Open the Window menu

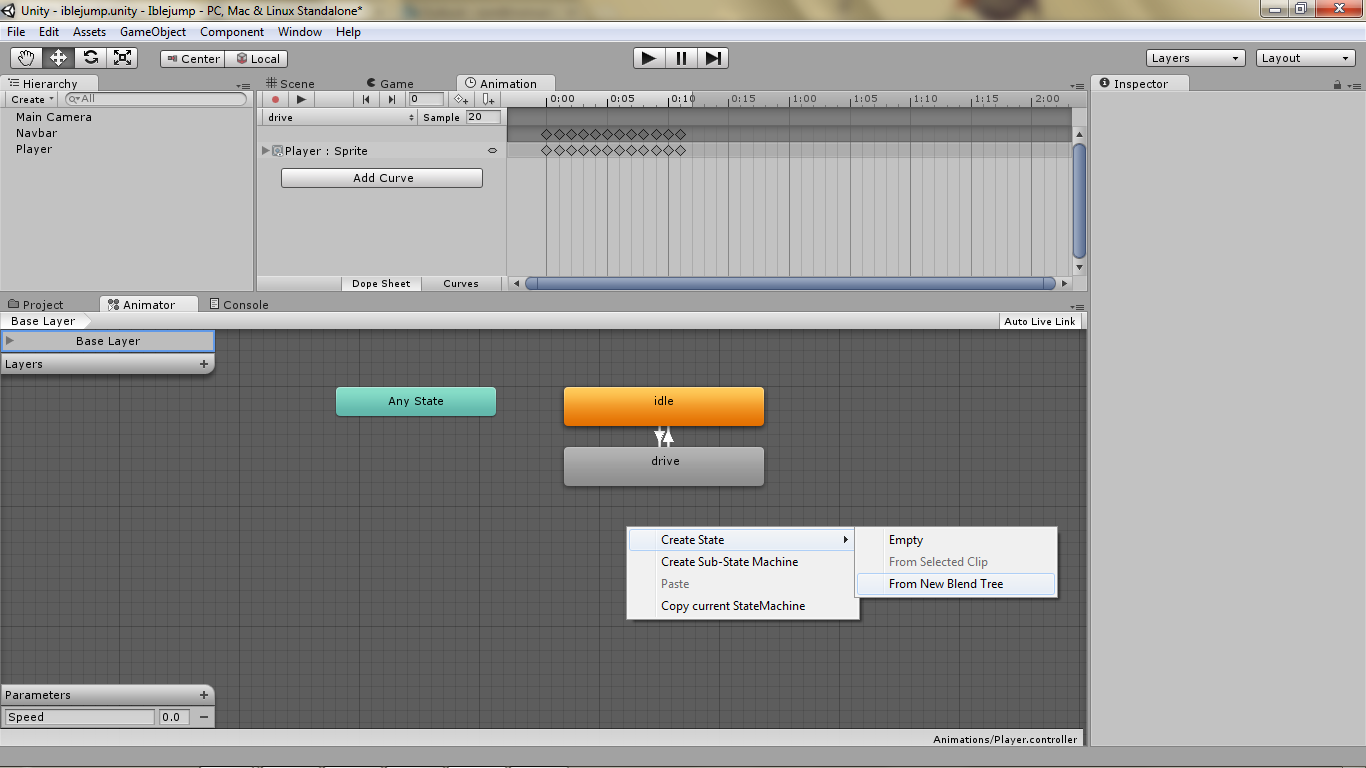pyautogui.click(x=300, y=32)
